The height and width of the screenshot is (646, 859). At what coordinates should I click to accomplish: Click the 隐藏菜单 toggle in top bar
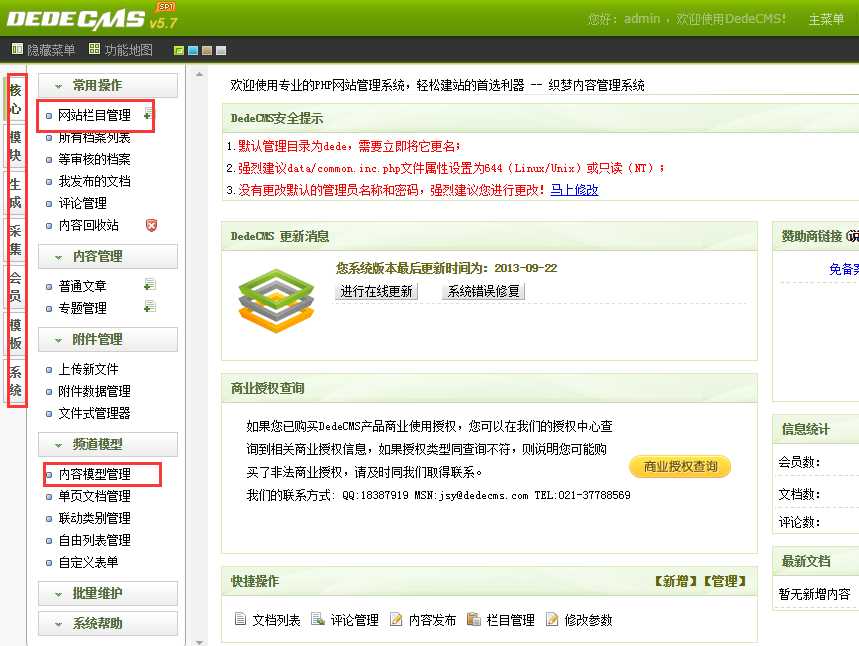pyautogui.click(x=43, y=50)
